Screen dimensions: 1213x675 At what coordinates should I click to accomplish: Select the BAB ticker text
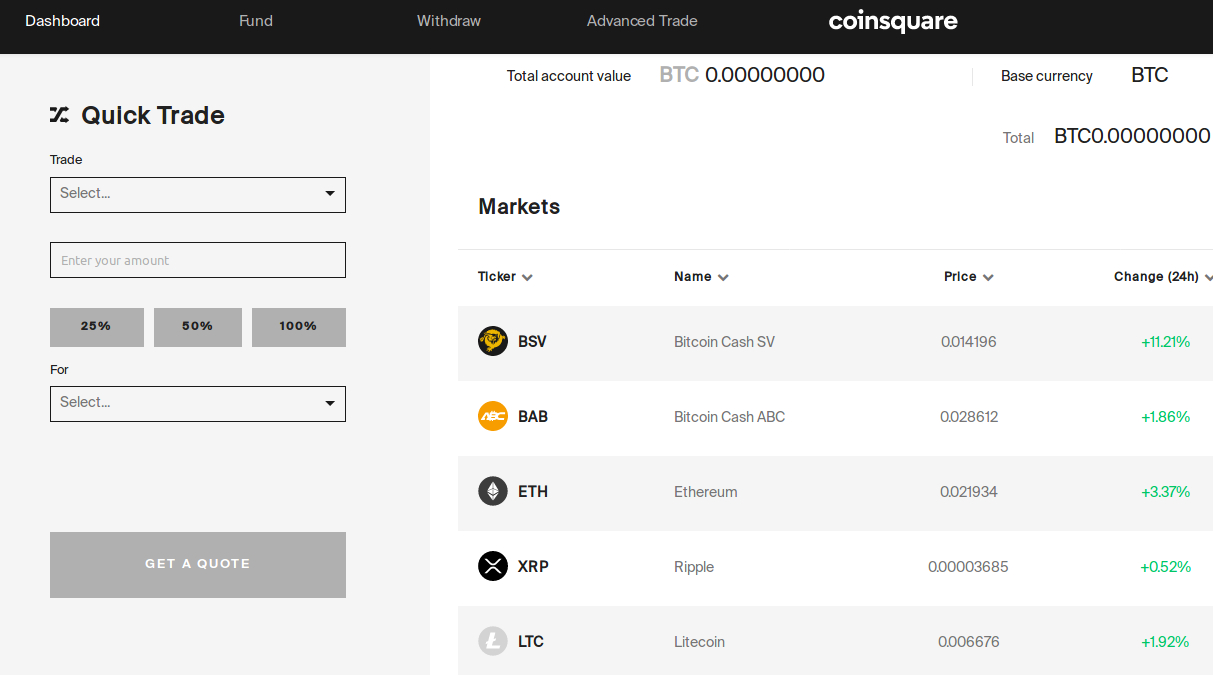pos(533,417)
